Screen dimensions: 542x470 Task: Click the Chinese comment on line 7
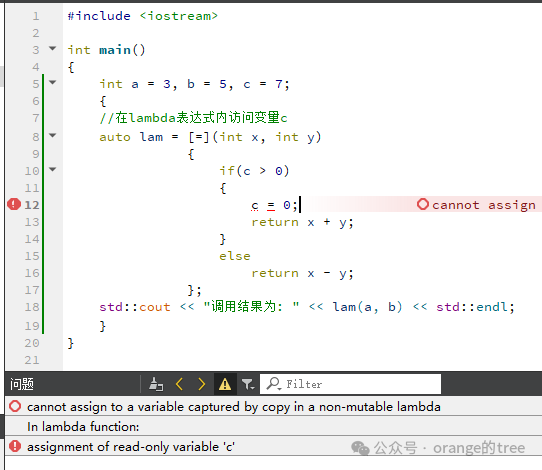point(193,118)
